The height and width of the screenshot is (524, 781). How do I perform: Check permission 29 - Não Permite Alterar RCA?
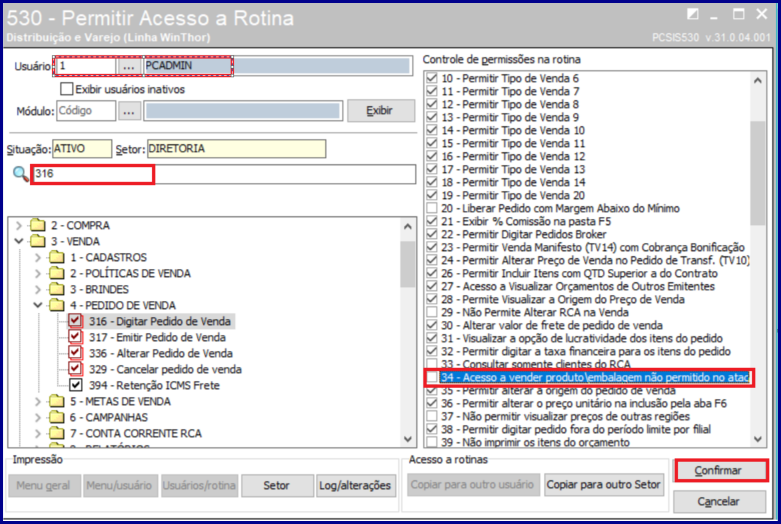click(432, 312)
